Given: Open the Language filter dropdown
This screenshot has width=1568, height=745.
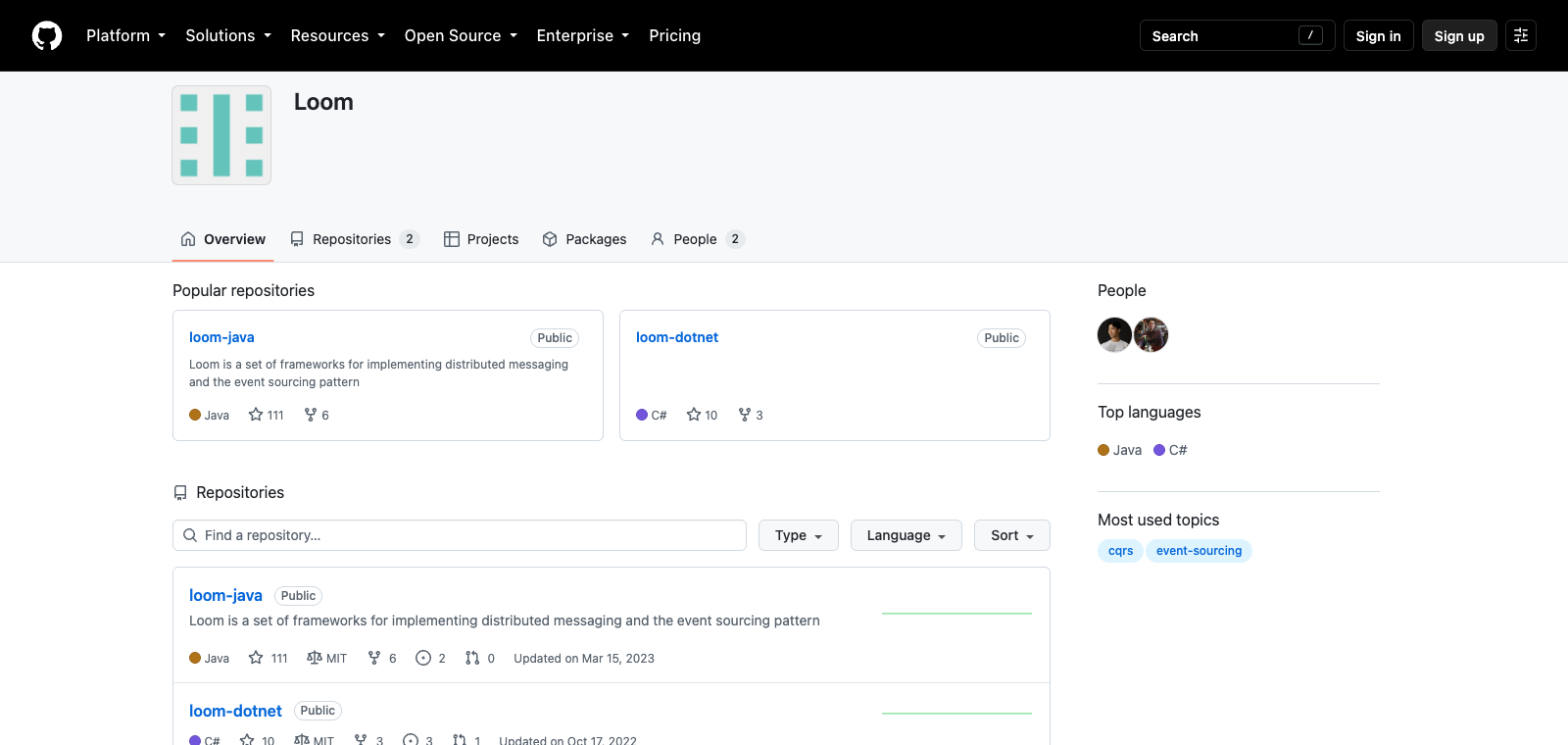Looking at the screenshot, I should 906,535.
